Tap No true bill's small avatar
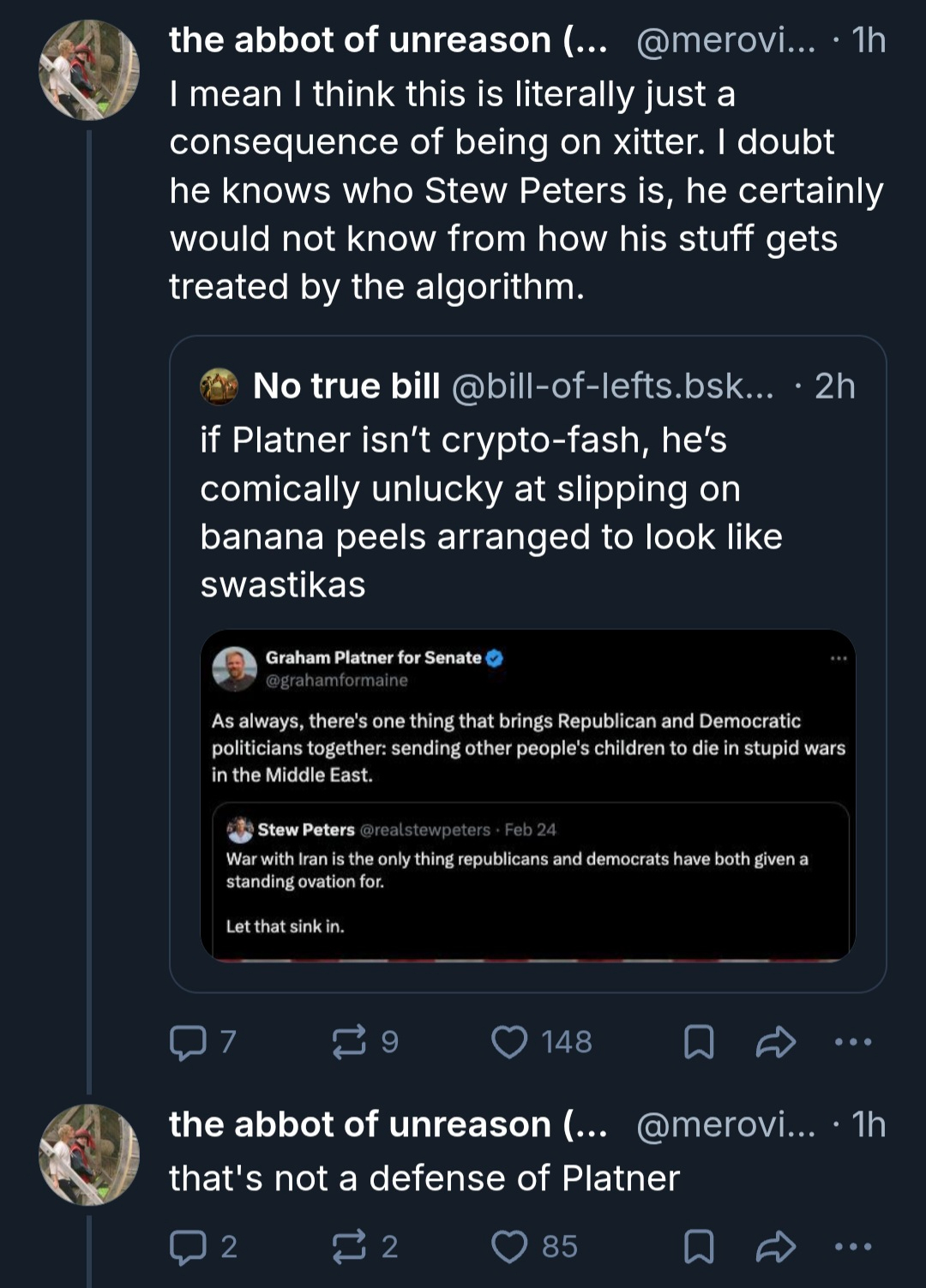Image resolution: width=926 pixels, height=1288 pixels. click(219, 386)
